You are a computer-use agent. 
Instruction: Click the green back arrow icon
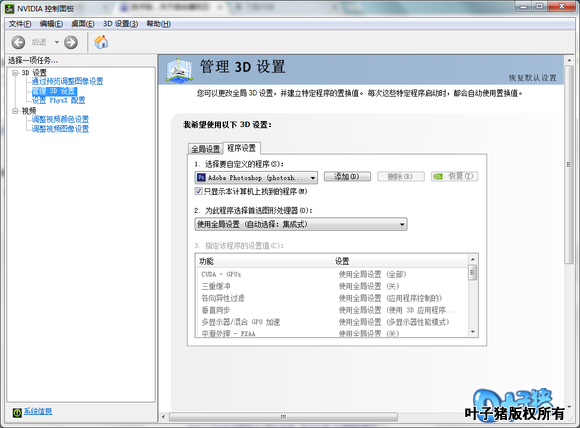coord(18,42)
